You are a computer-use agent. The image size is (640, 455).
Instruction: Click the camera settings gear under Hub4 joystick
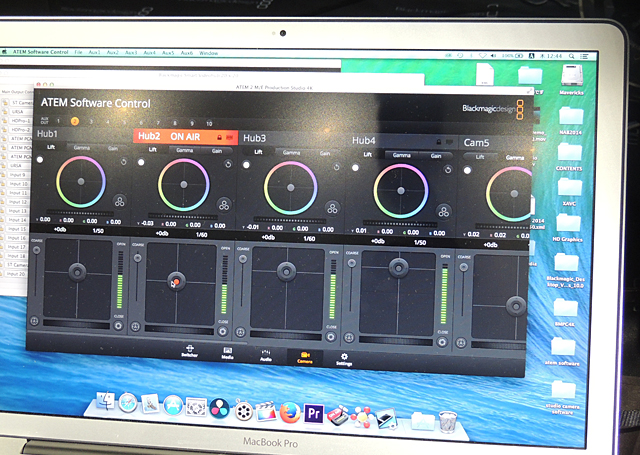pos(442,342)
